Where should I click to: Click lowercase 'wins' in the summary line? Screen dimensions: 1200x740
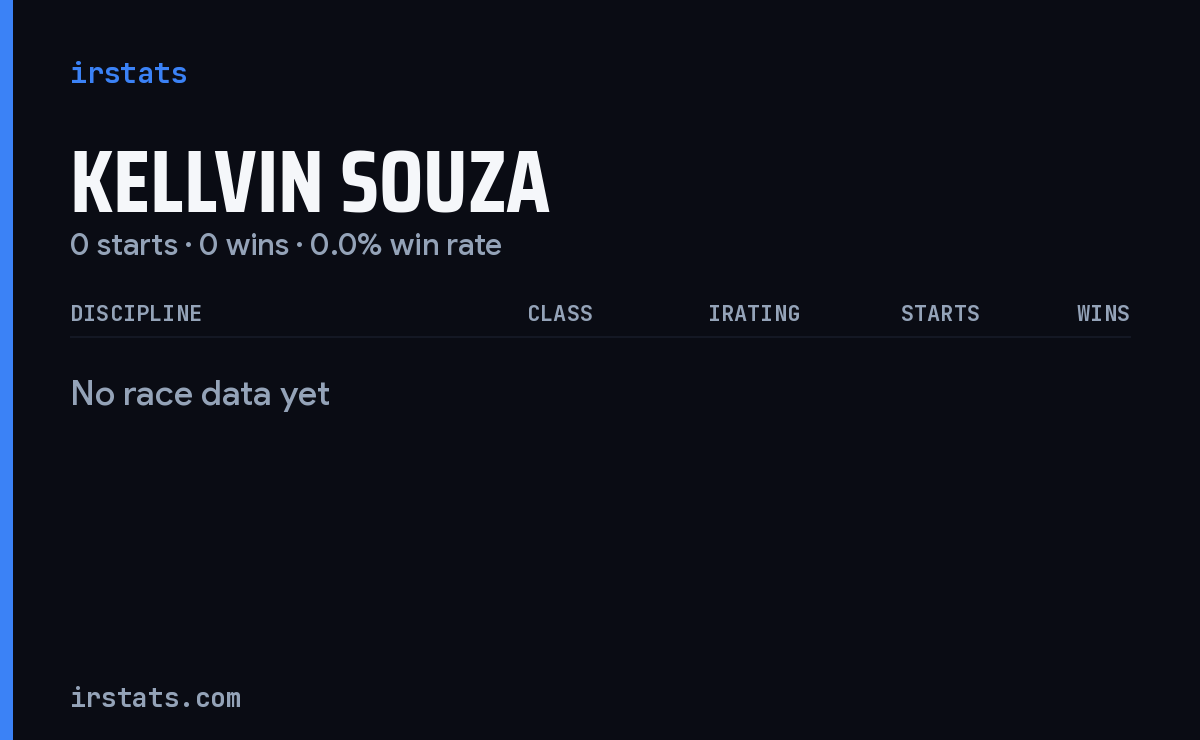pyautogui.click(x=257, y=245)
